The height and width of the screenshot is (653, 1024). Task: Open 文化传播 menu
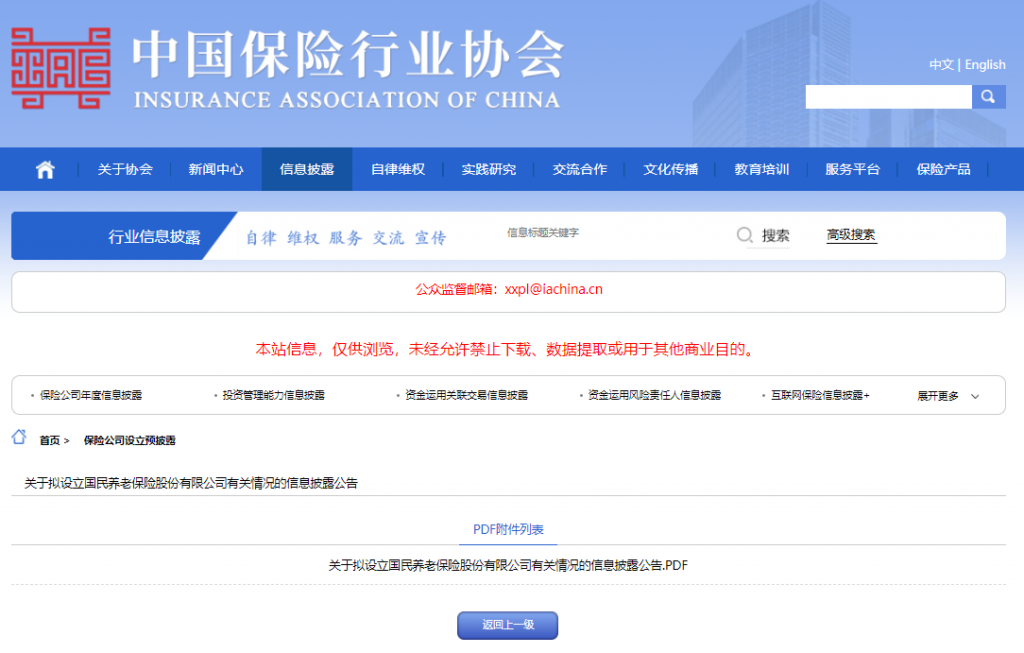pos(671,170)
